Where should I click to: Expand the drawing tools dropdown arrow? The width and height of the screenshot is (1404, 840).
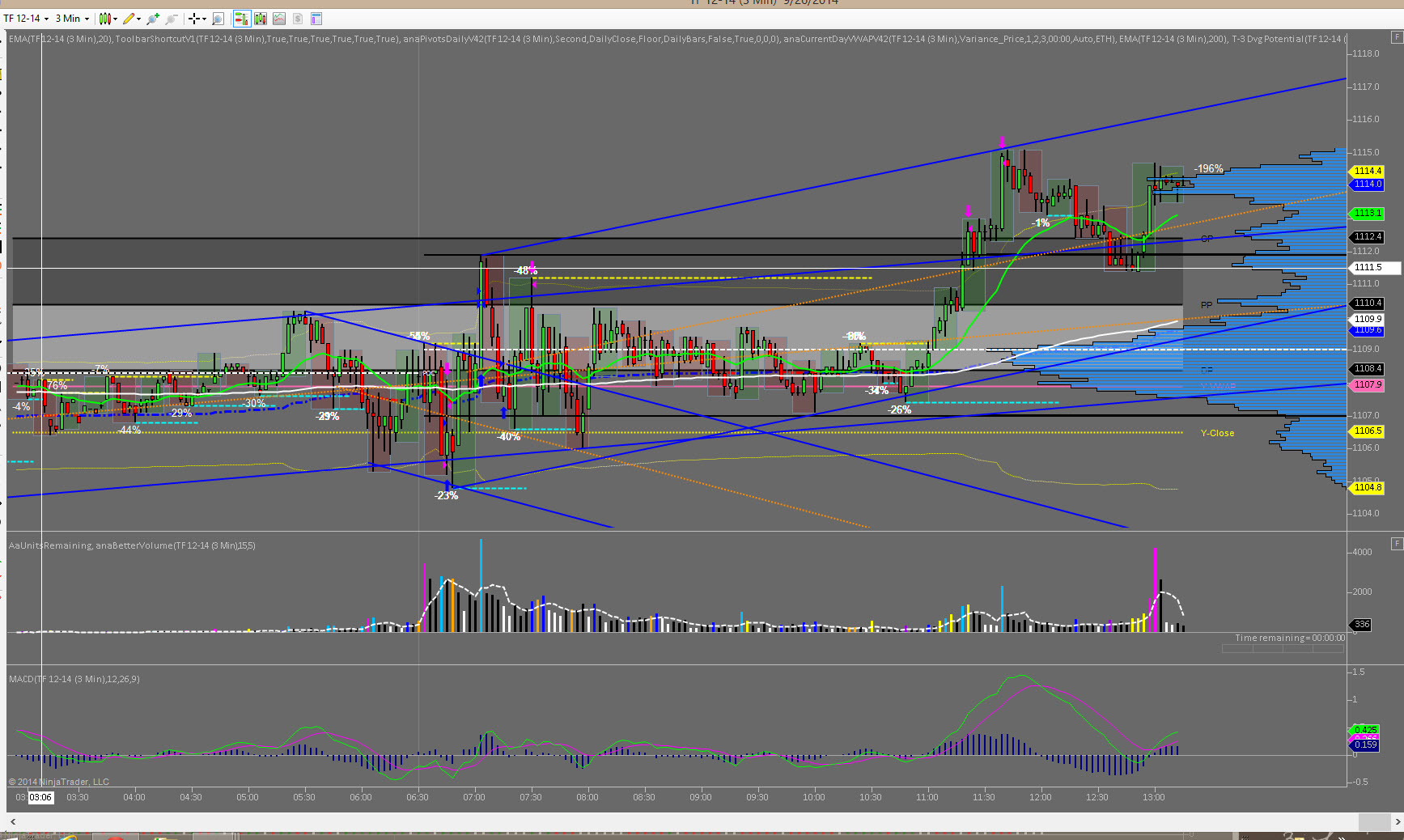click(138, 19)
